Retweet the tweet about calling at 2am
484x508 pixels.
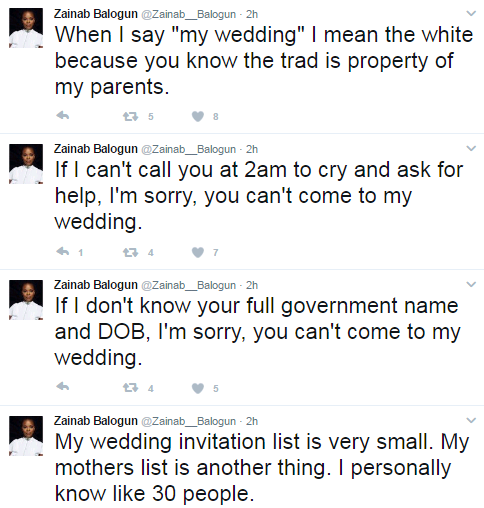point(130,252)
